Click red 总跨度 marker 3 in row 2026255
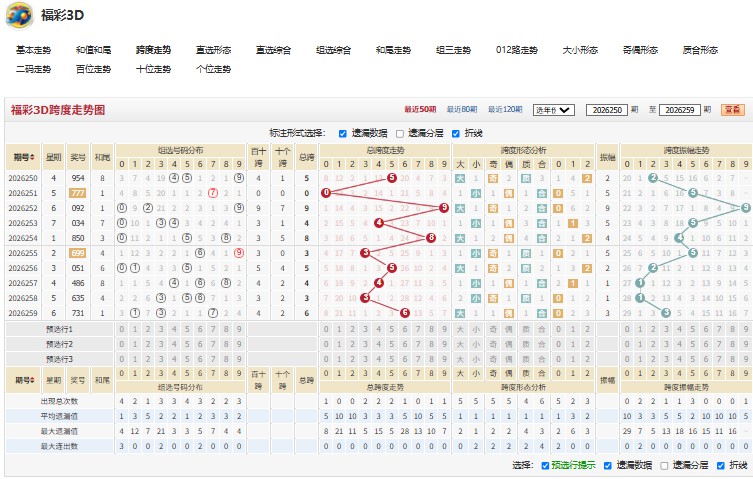The width and height of the screenshot is (753, 479). 366,253
